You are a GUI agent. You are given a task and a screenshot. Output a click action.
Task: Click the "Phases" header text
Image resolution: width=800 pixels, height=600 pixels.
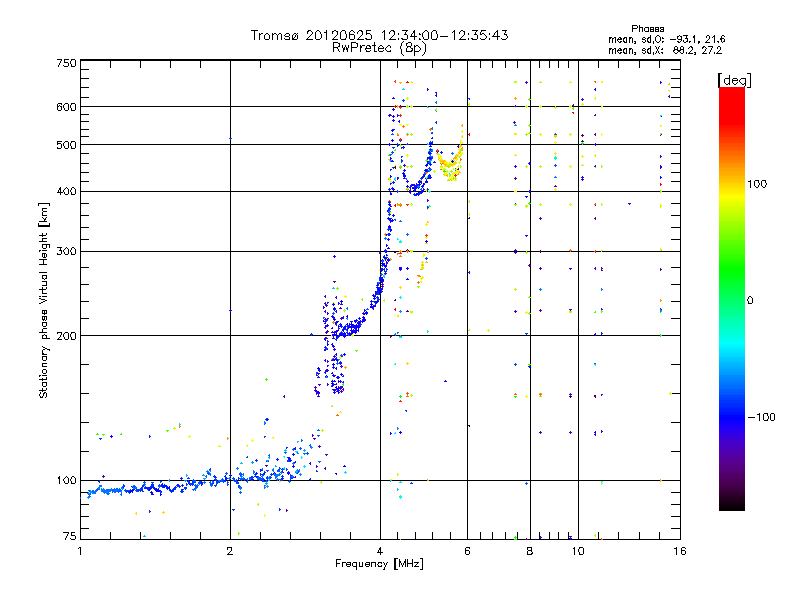coord(647,29)
